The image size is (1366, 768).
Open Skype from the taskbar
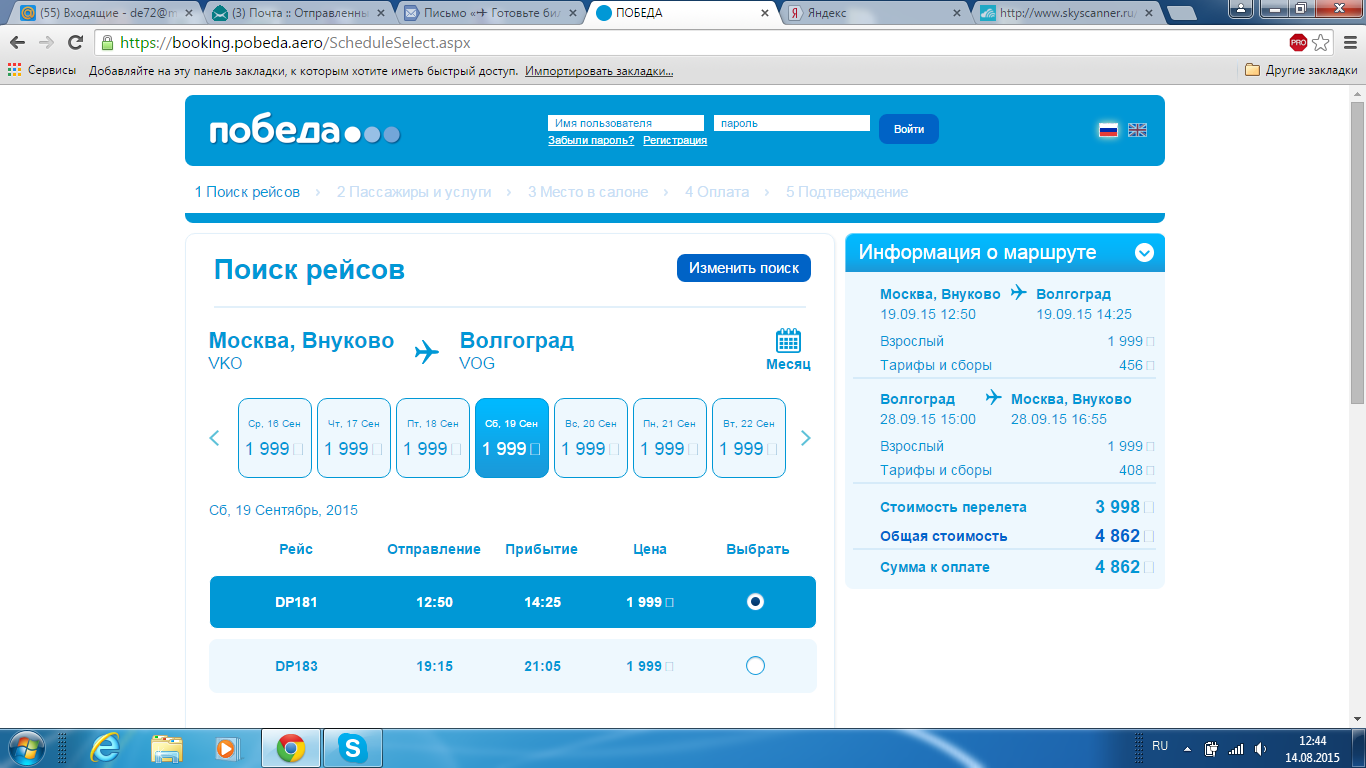click(x=352, y=748)
